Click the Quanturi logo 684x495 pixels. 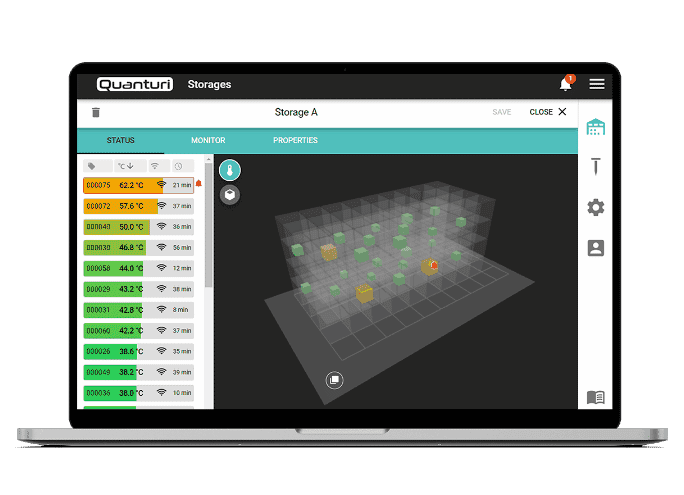135,84
